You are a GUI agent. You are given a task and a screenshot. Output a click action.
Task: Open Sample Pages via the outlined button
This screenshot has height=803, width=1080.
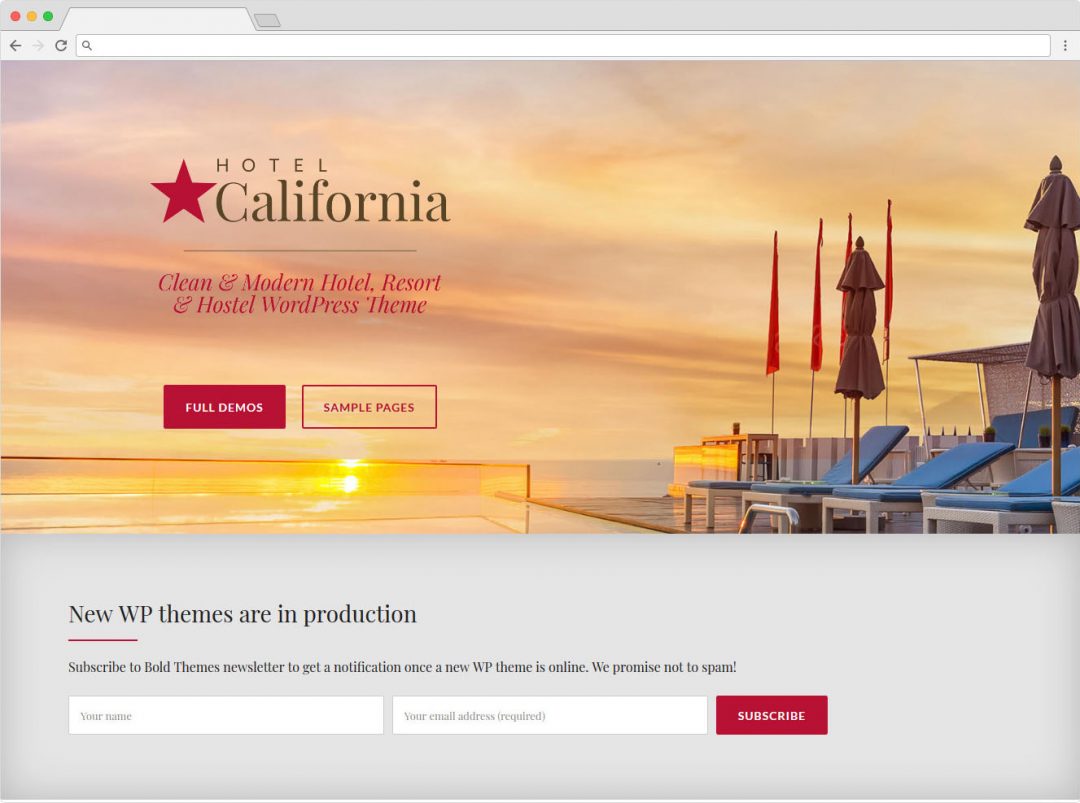(369, 407)
